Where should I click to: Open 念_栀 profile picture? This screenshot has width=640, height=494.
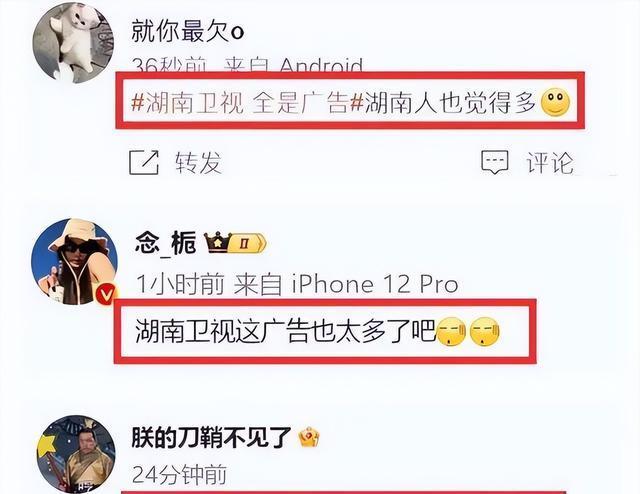pyautogui.click(x=74, y=261)
